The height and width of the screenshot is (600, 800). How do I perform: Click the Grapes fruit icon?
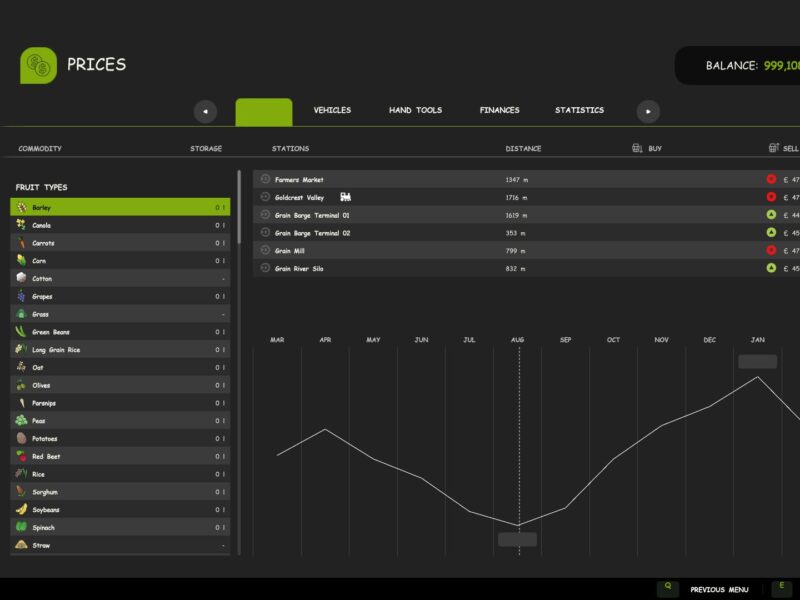[21, 296]
